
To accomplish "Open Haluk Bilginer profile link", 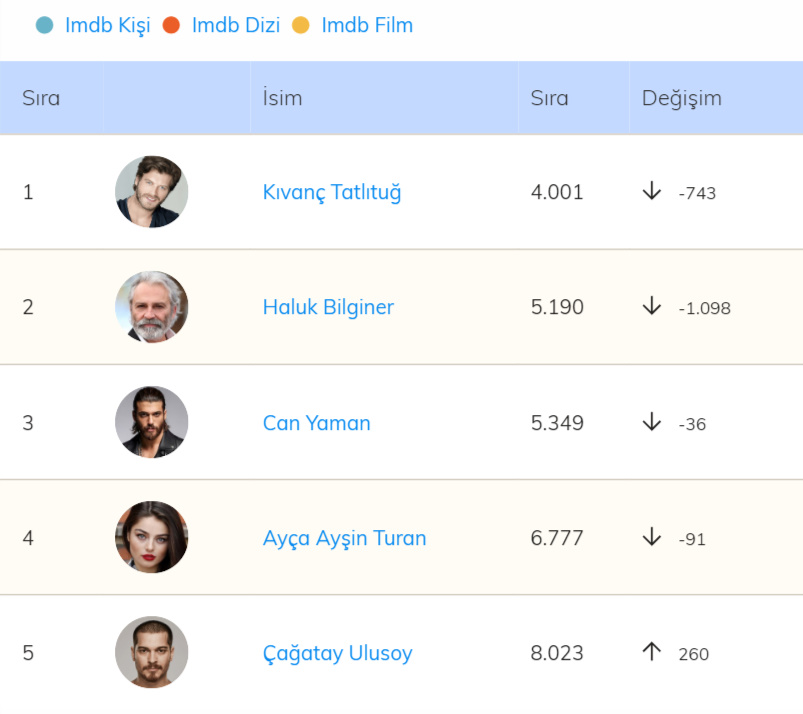I will click(x=328, y=307).
